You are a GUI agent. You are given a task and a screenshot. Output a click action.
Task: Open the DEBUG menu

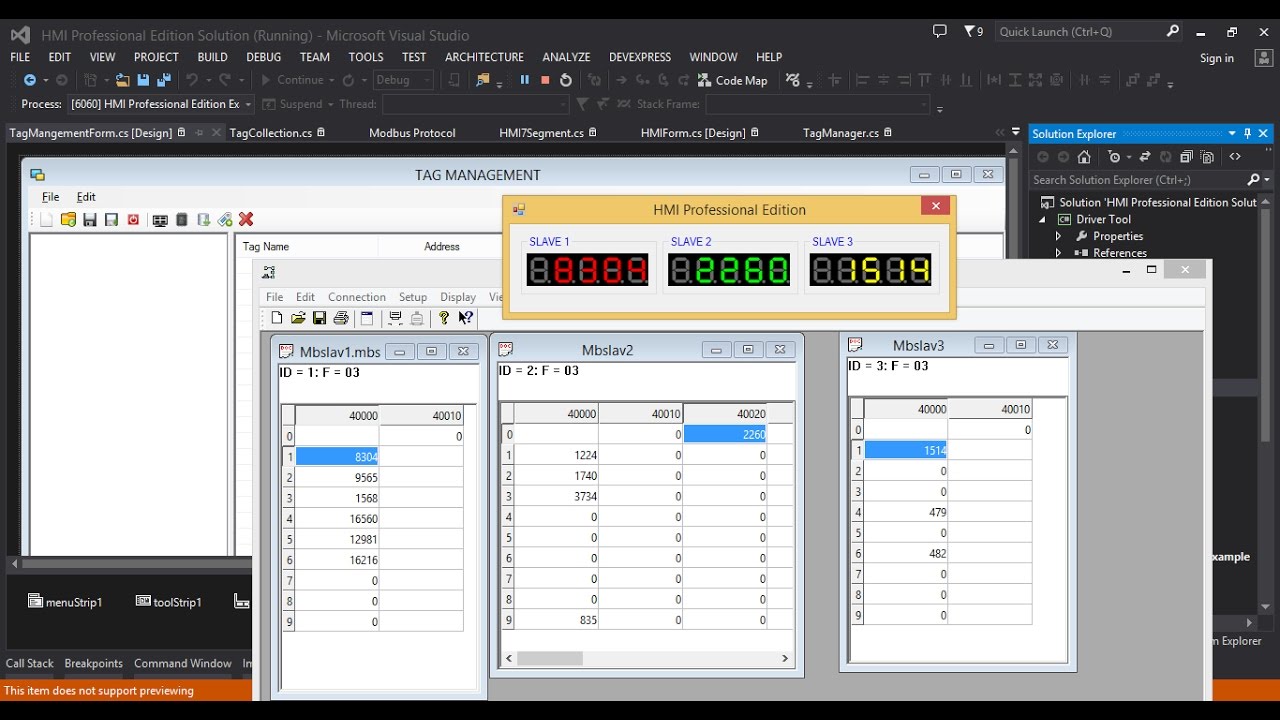click(264, 57)
